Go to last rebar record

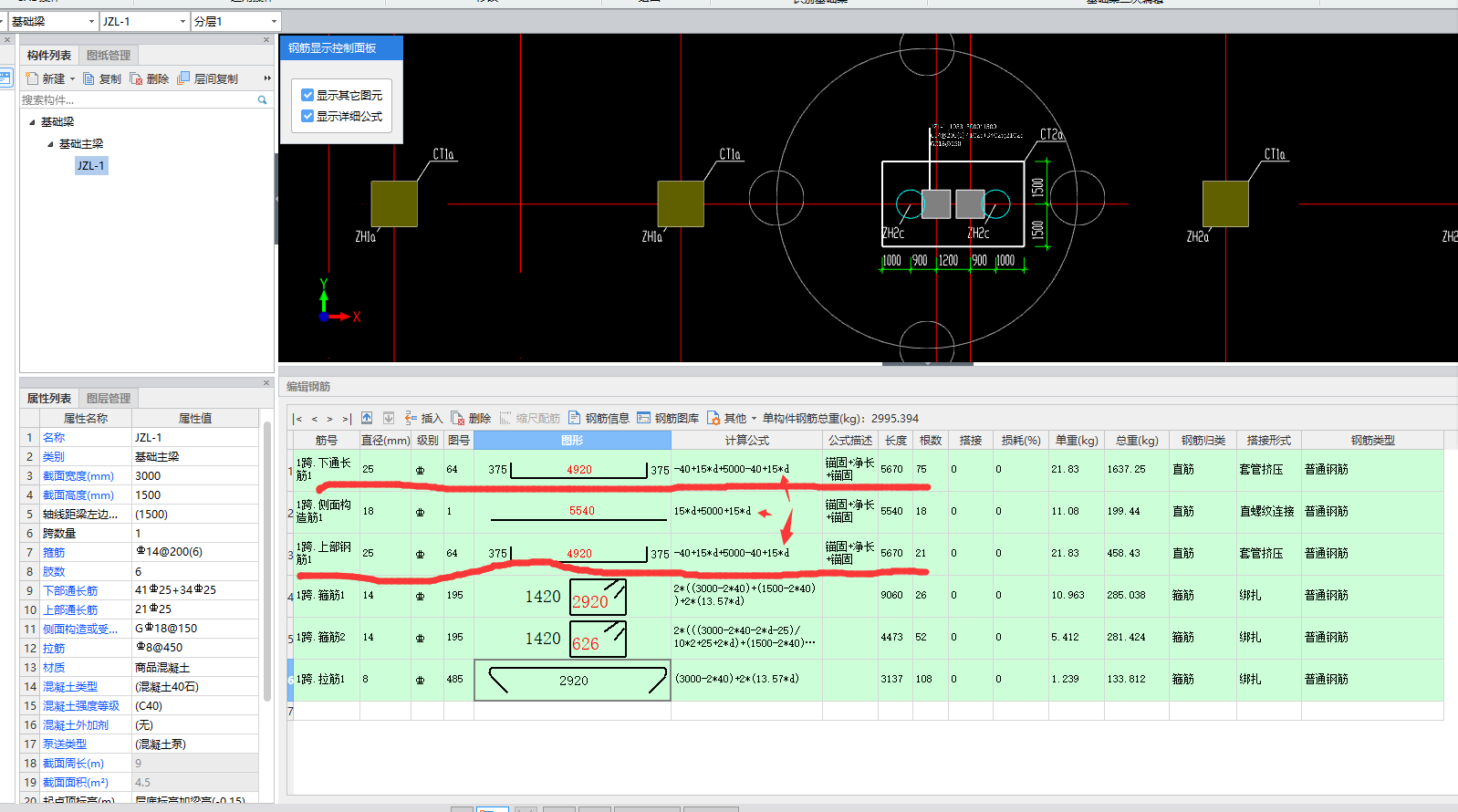347,419
